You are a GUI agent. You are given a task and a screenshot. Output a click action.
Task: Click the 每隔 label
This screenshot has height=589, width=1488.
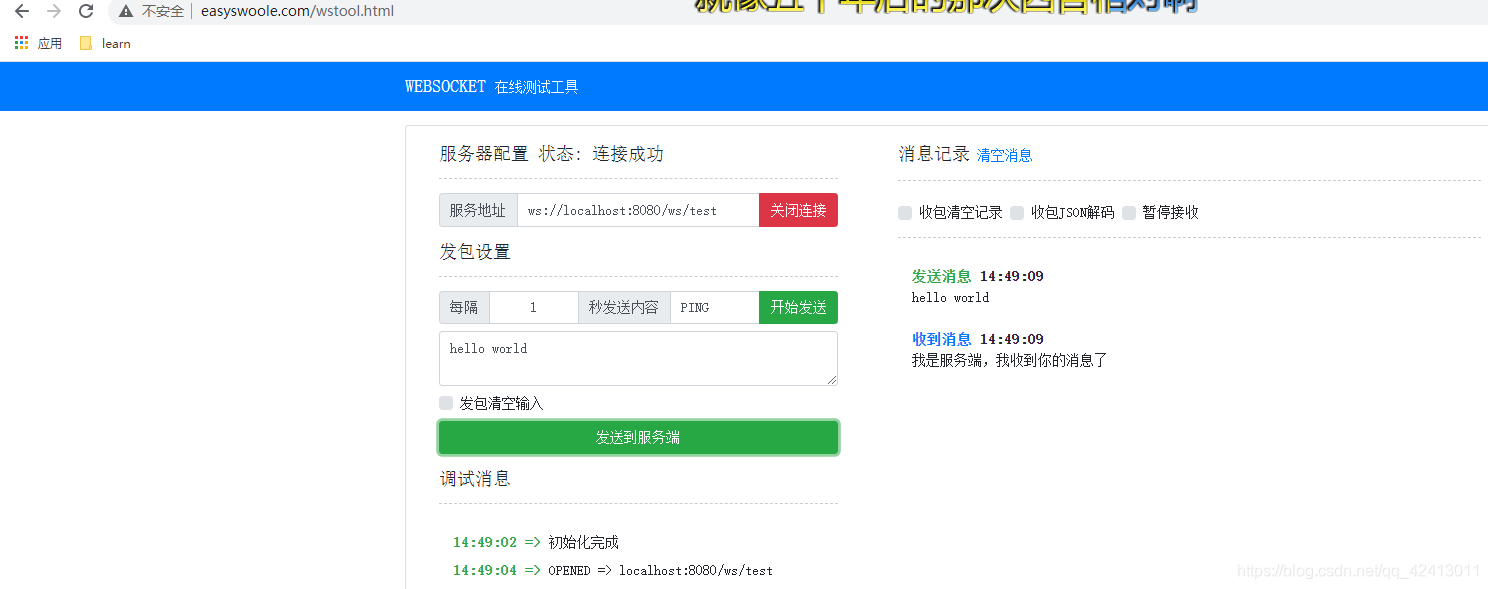(464, 307)
